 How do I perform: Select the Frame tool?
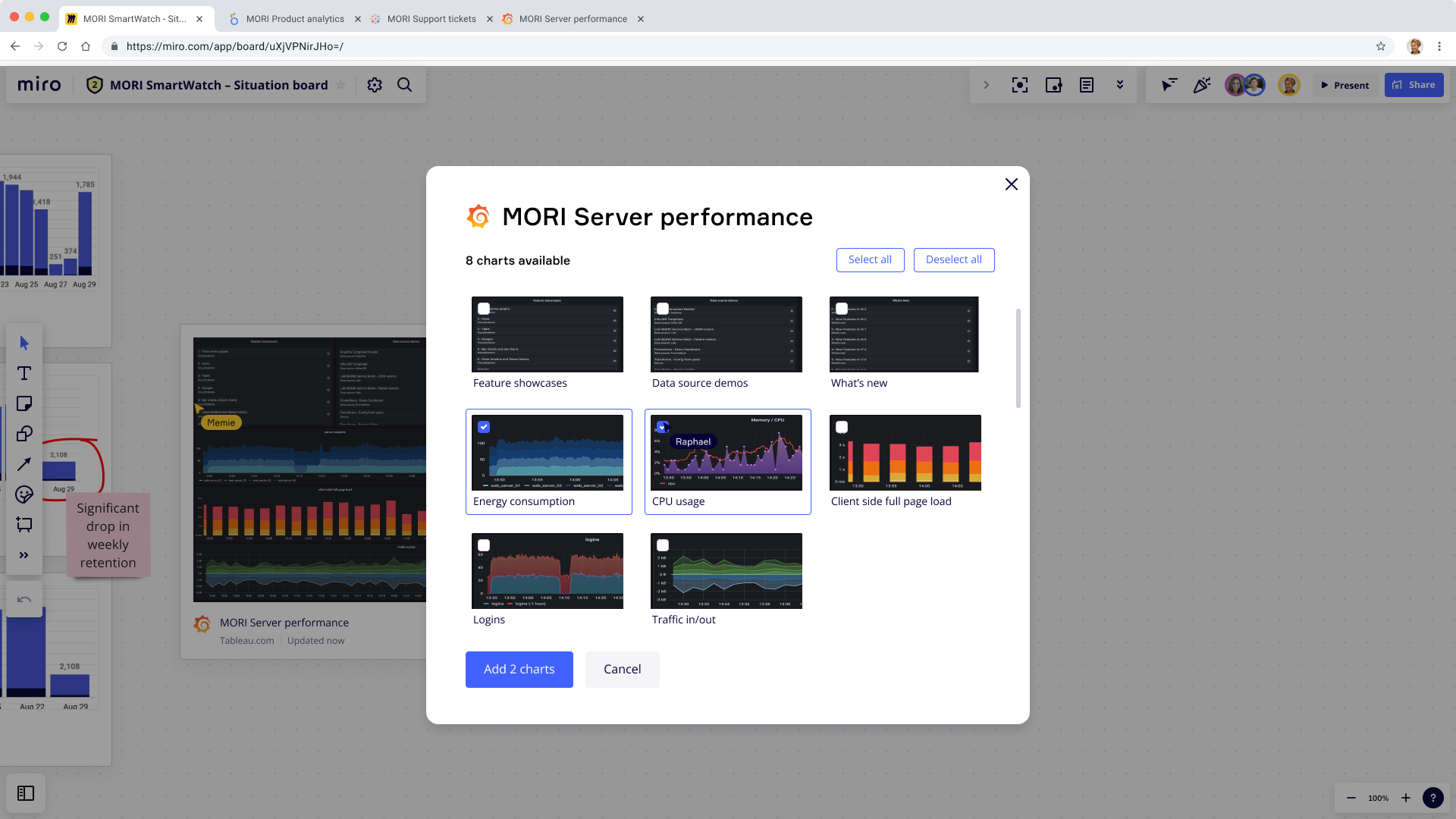[24, 525]
